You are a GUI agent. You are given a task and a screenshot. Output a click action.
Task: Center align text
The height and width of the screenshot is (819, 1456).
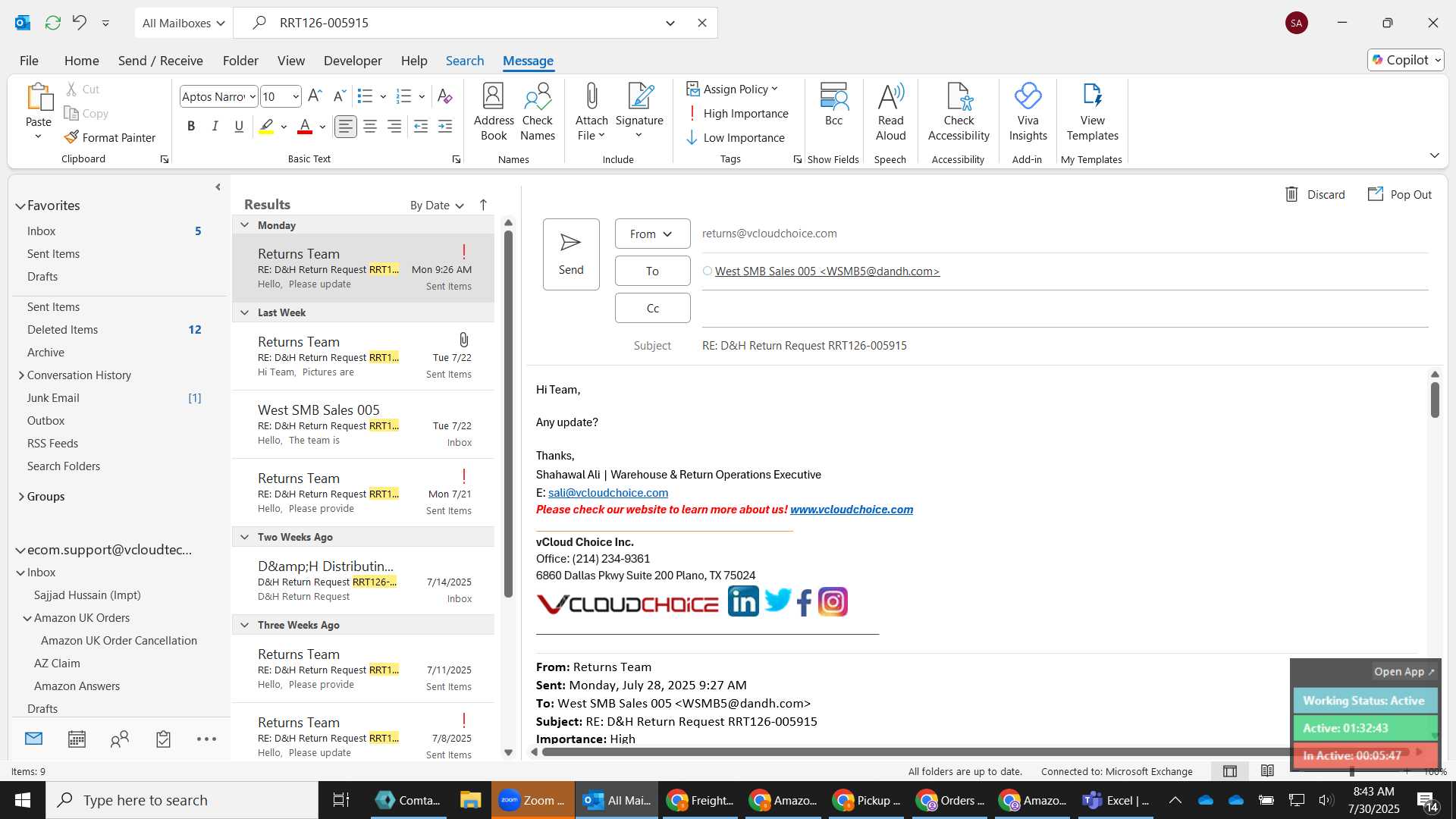click(x=370, y=127)
